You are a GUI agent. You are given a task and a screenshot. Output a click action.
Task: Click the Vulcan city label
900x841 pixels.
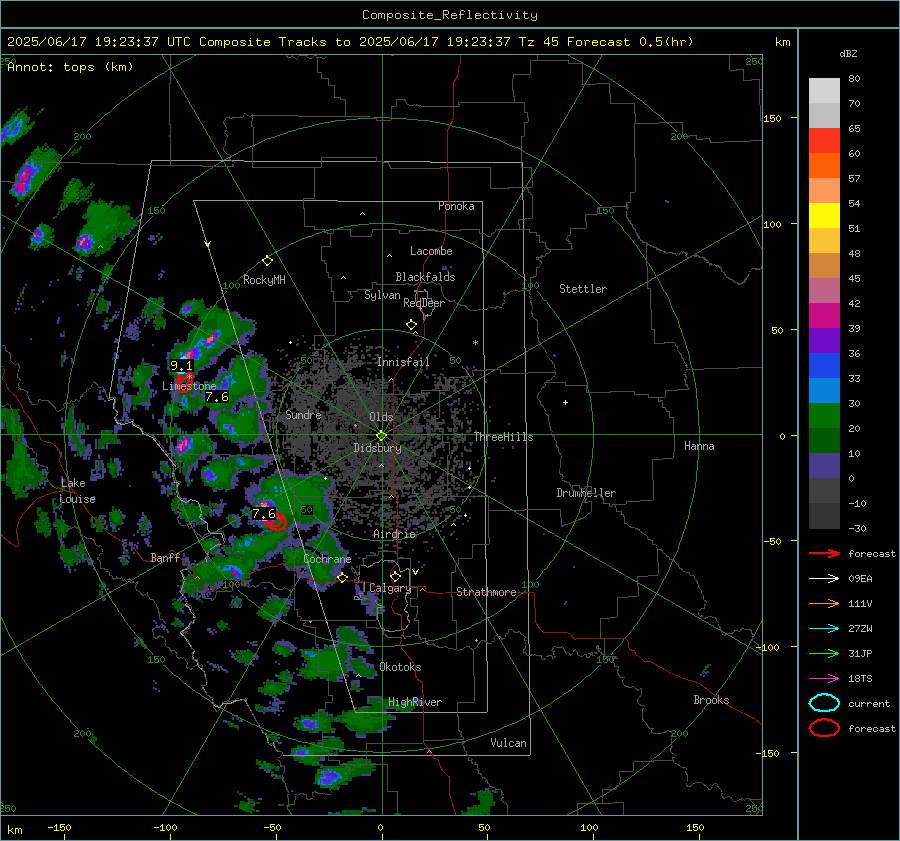pyautogui.click(x=509, y=743)
